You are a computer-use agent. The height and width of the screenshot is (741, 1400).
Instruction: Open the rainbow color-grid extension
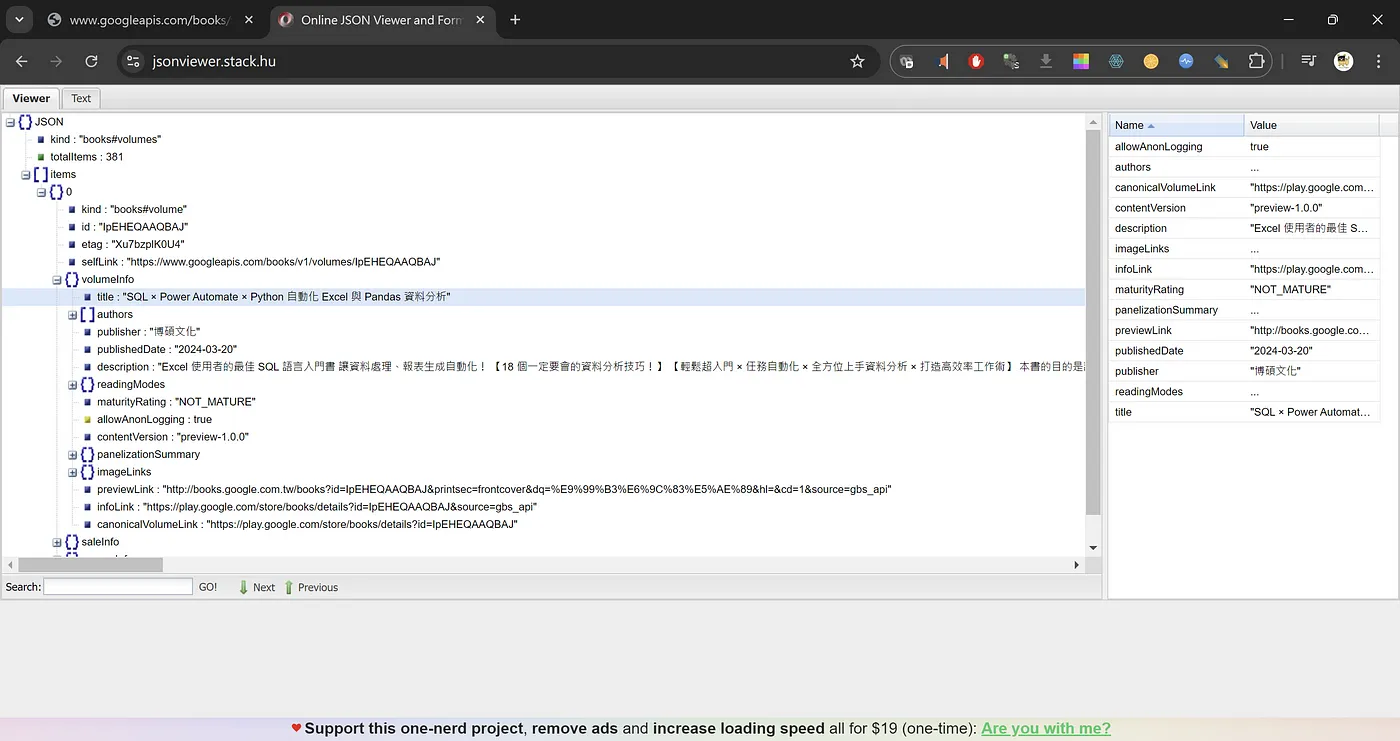coord(1081,61)
